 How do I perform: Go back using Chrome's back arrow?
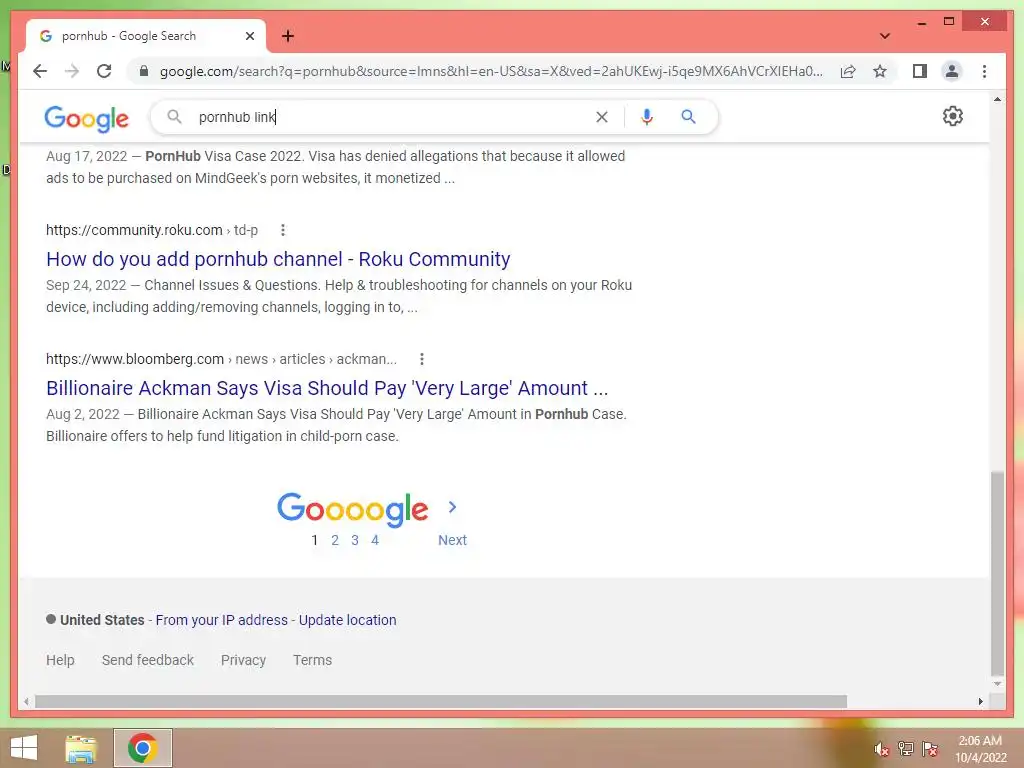(40, 71)
